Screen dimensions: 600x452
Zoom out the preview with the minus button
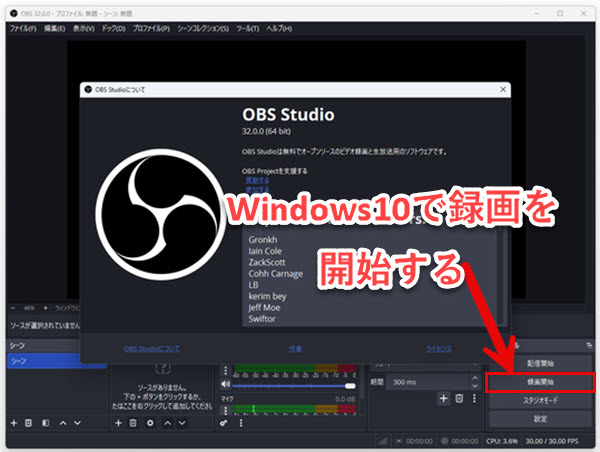[13, 308]
